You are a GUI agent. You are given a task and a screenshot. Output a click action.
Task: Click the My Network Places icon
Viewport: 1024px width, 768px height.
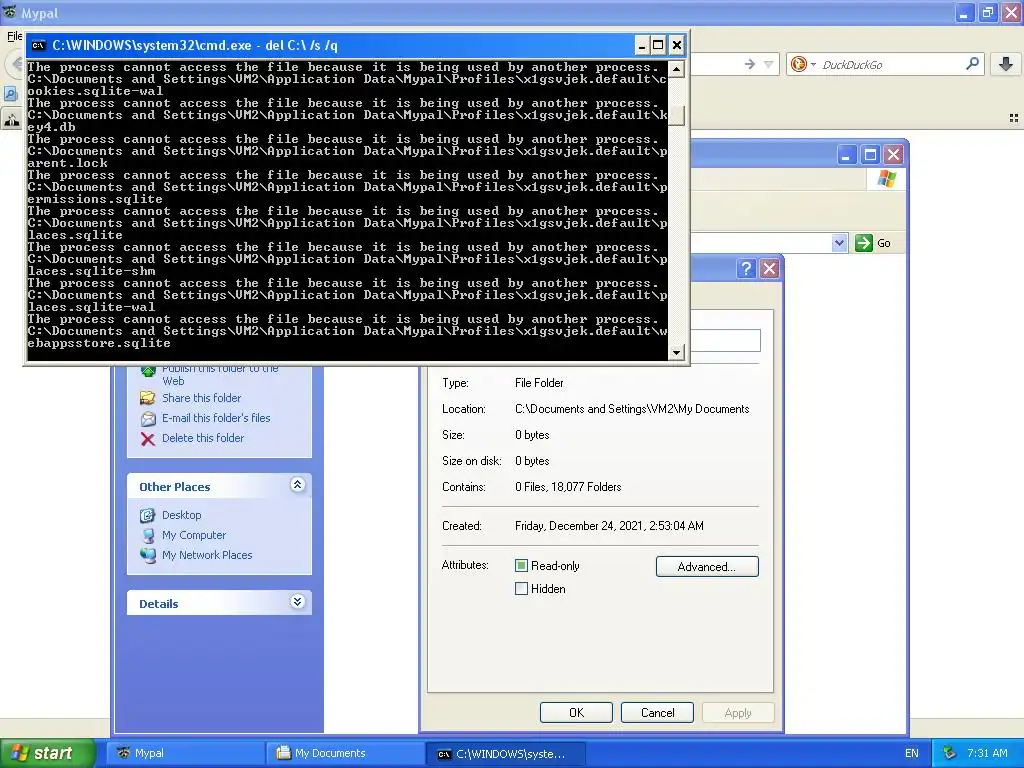click(148, 555)
